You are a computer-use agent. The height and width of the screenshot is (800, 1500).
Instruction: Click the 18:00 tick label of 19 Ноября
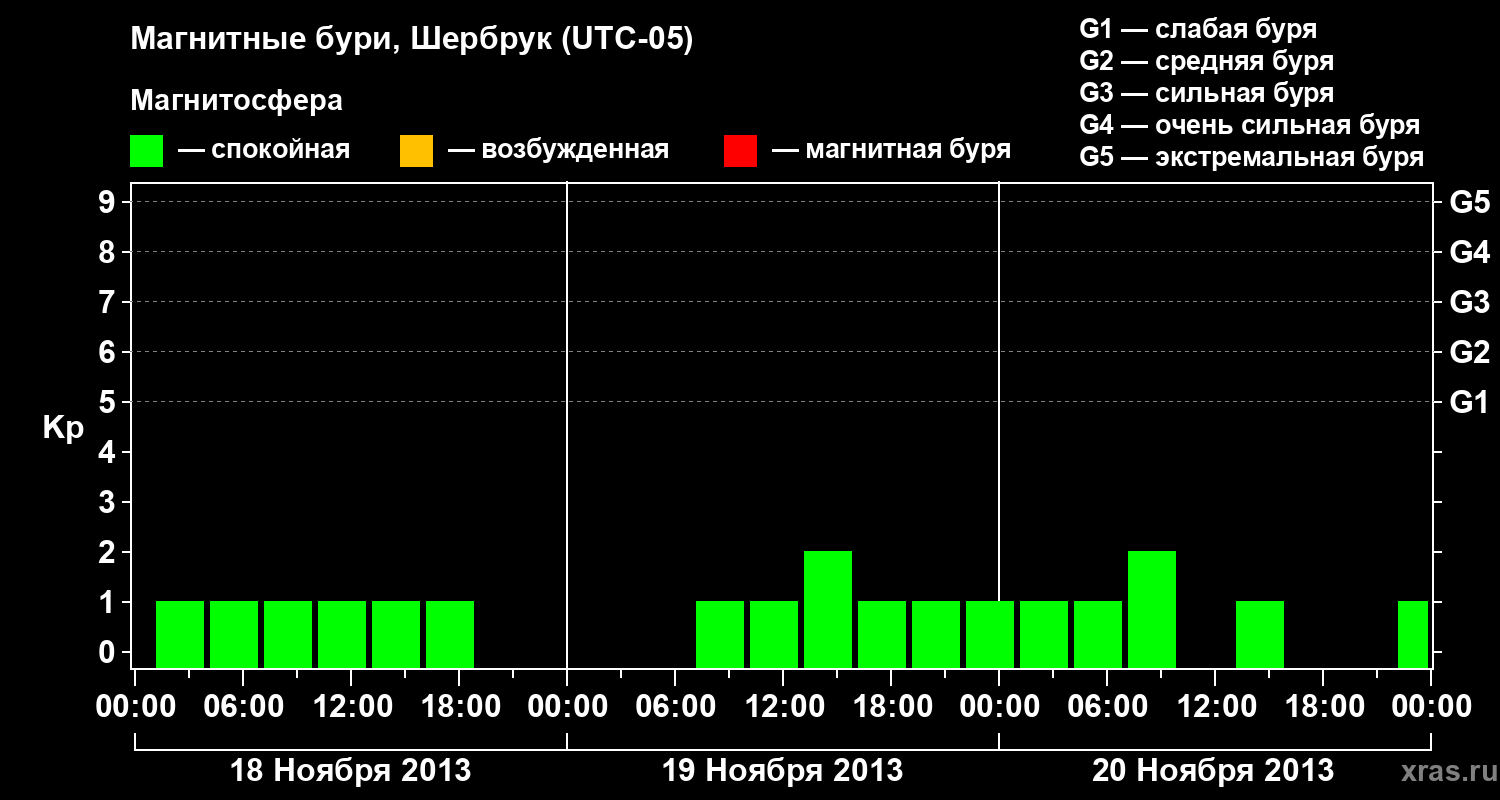pyautogui.click(x=891, y=707)
